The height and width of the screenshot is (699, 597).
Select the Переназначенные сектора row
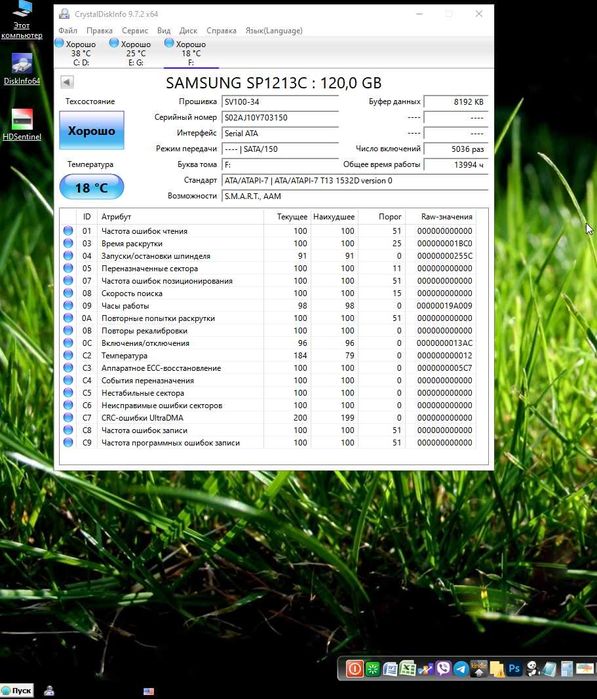click(x=268, y=268)
